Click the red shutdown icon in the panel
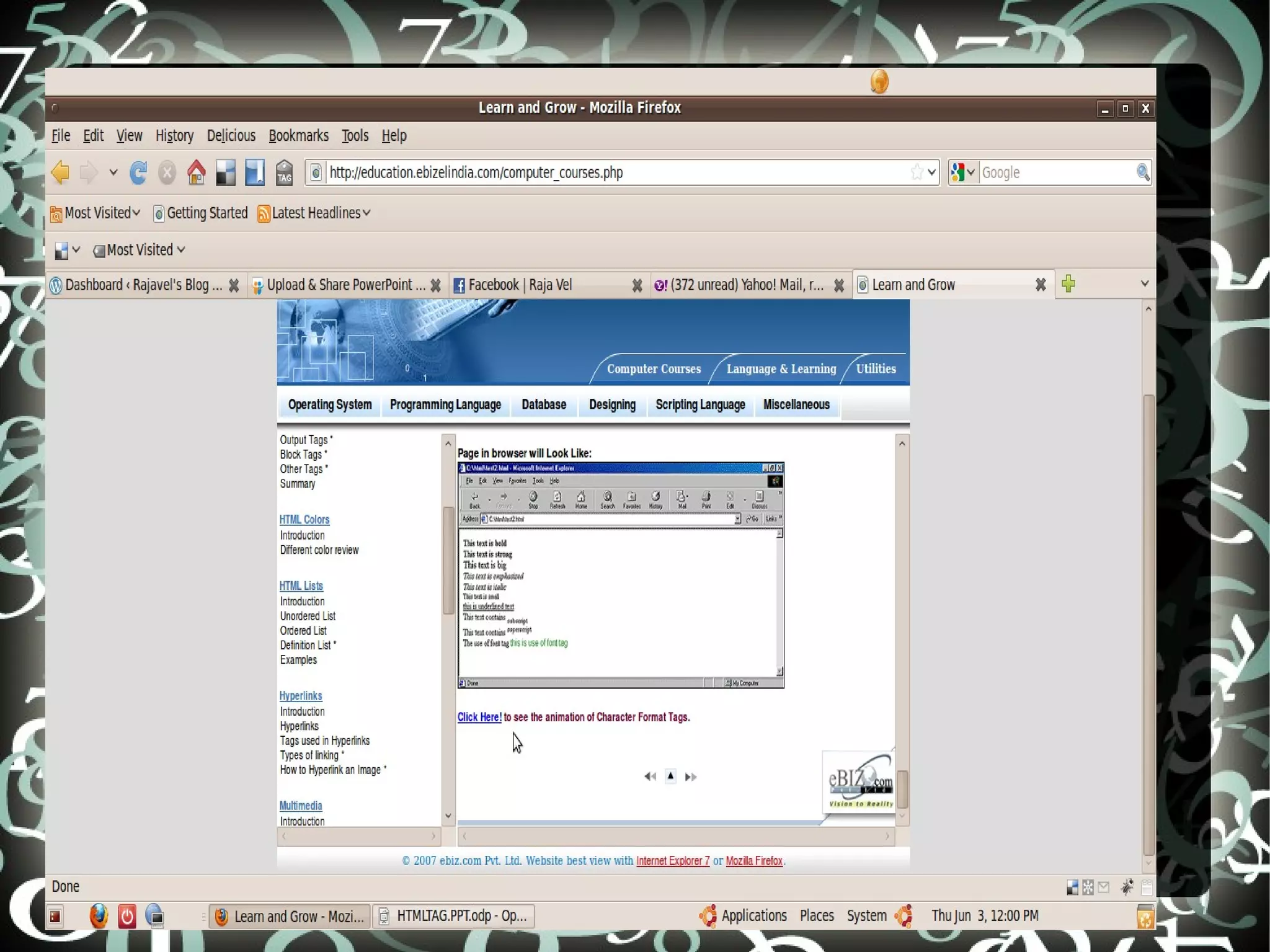The image size is (1270, 952). 127,916
